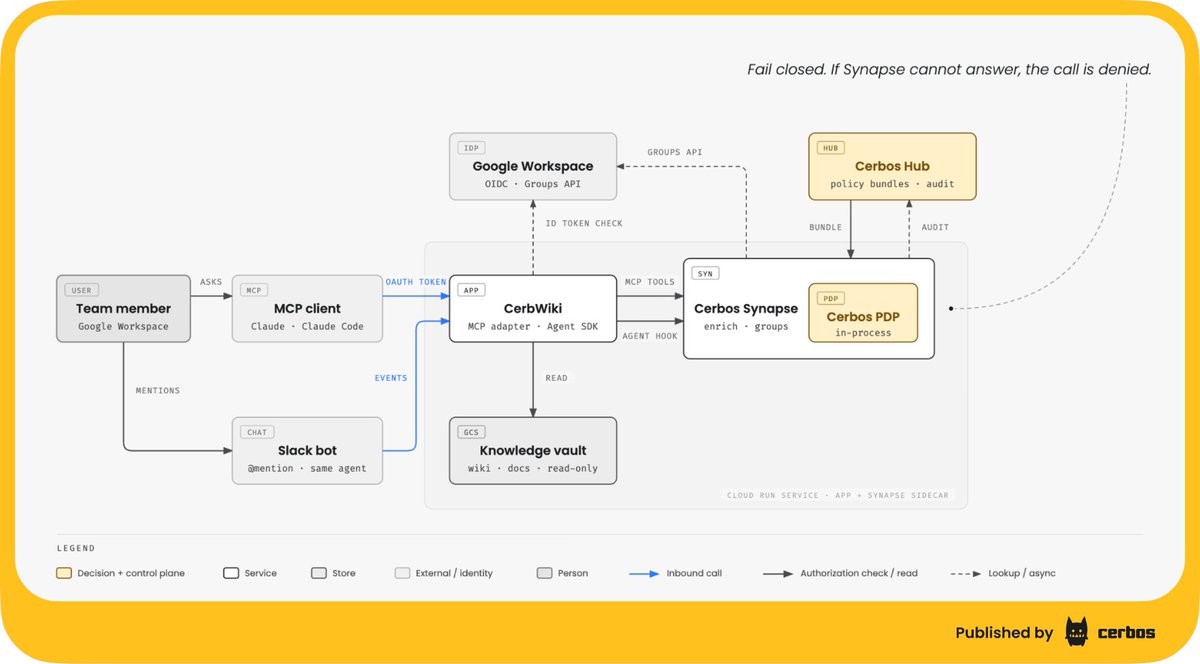Viewport: 1200px width, 664px height.
Task: Click the External / identity legend swatch
Action: [x=402, y=573]
